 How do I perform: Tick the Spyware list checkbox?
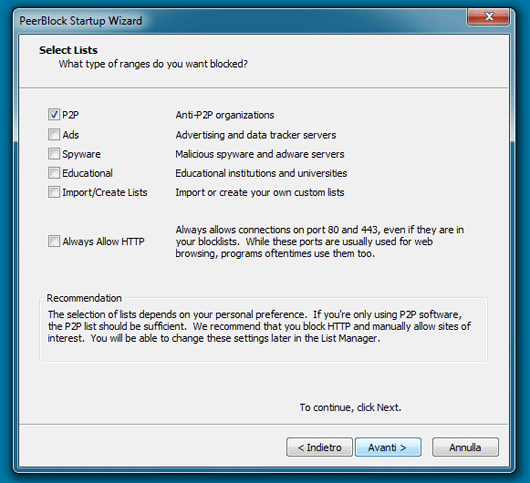[x=54, y=153]
